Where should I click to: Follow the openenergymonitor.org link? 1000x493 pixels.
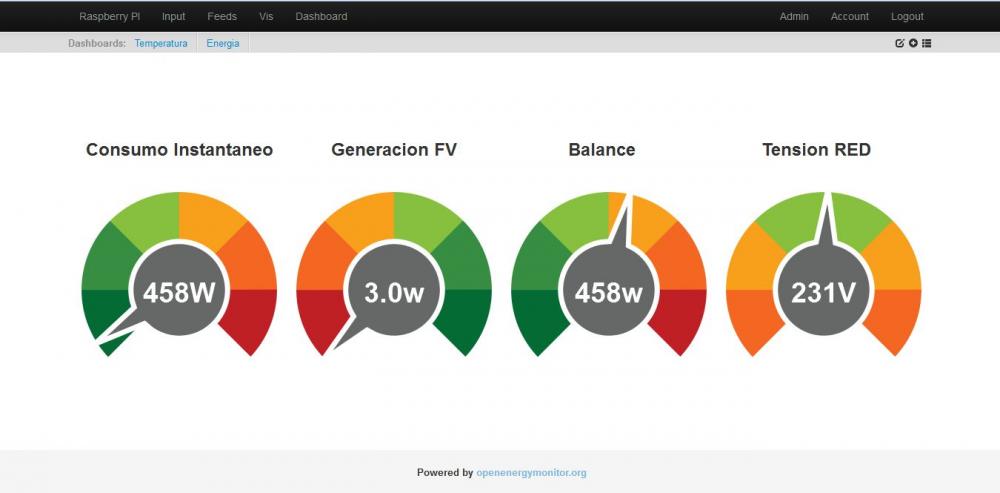pos(531,473)
